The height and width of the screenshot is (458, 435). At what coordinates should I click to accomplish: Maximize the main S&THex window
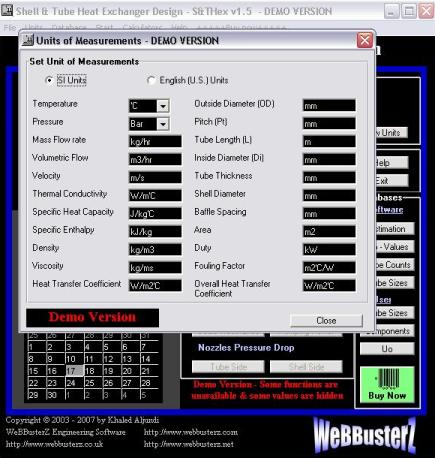(x=409, y=11)
